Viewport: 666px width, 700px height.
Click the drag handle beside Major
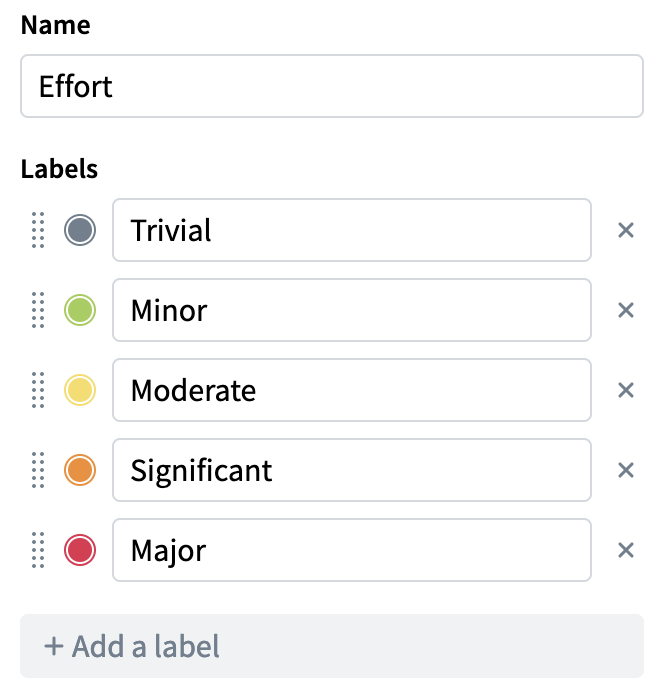click(x=38, y=550)
